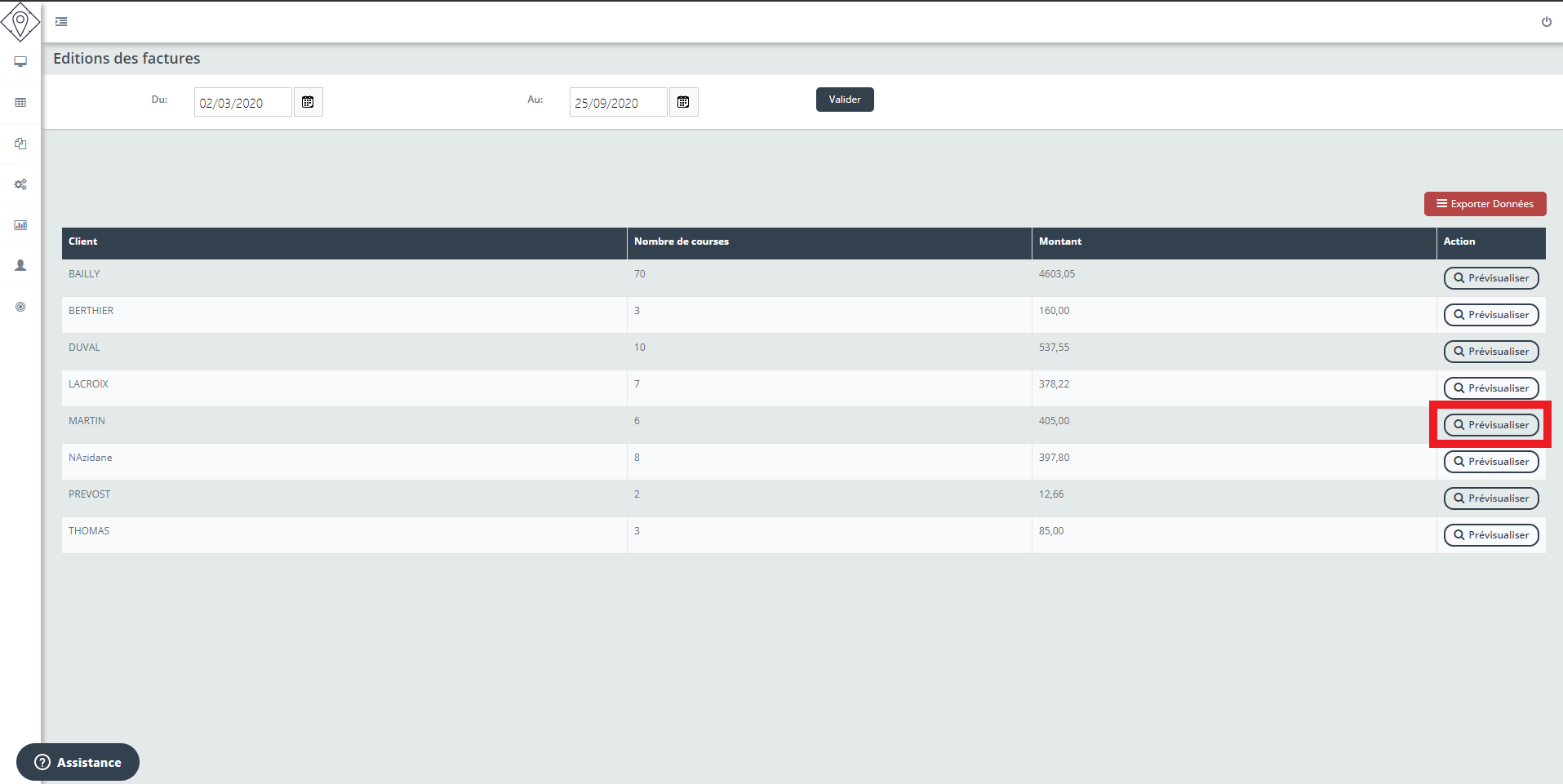
Task: Click the power logout icon
Action: pos(1546,22)
